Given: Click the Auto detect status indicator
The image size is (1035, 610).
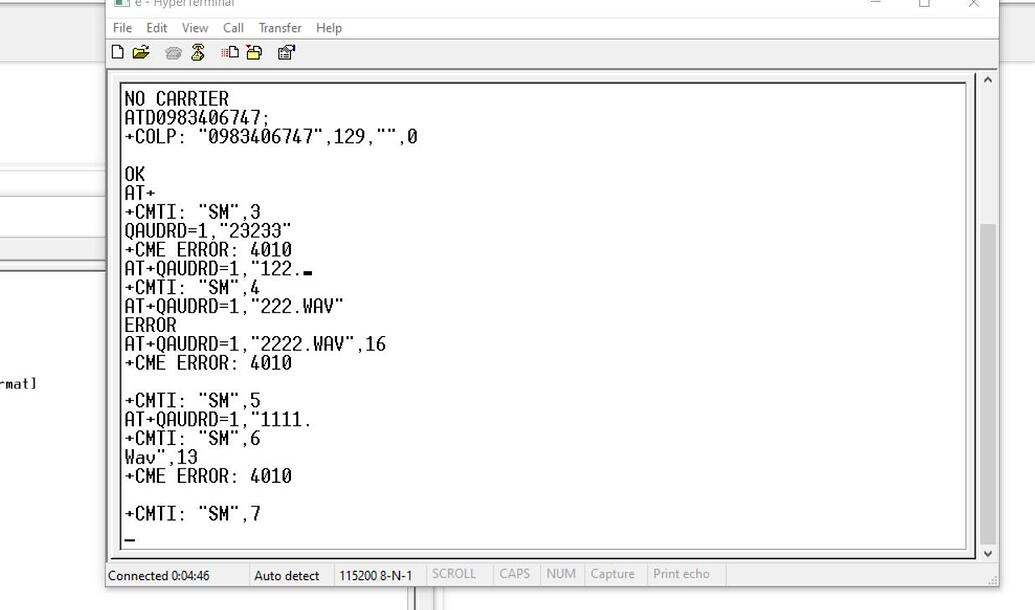Looking at the screenshot, I should [288, 575].
